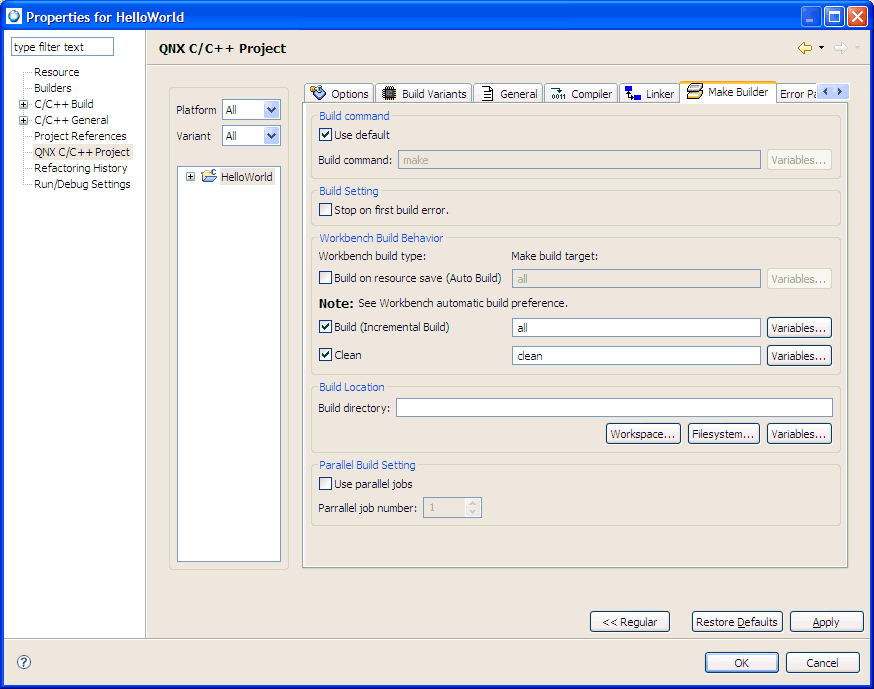This screenshot has height=689, width=874.
Task: Increase the parallel job number stepper
Action: point(473,502)
